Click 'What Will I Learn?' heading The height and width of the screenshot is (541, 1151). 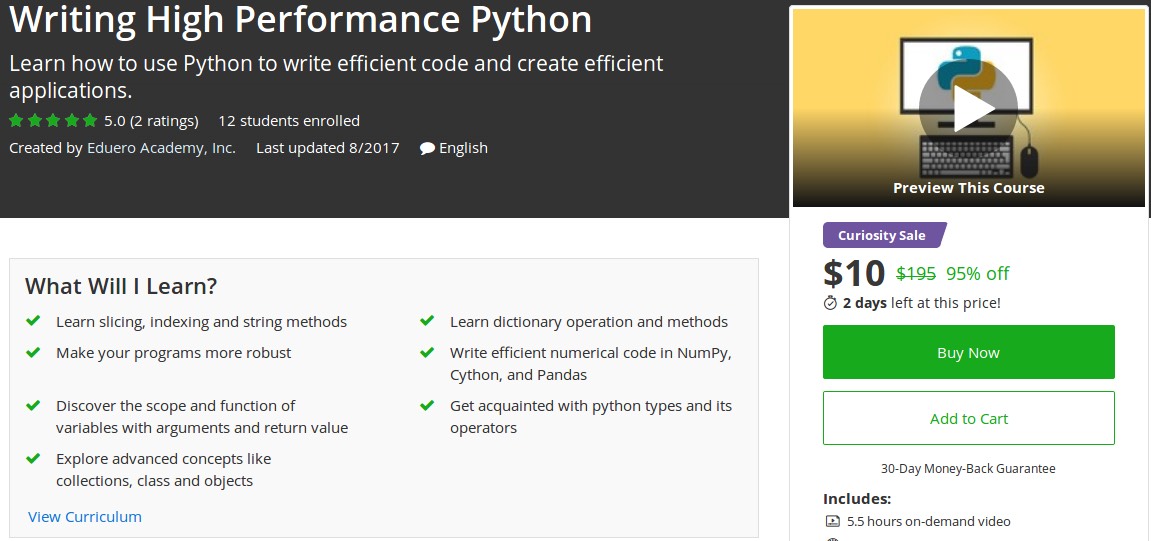tap(121, 286)
